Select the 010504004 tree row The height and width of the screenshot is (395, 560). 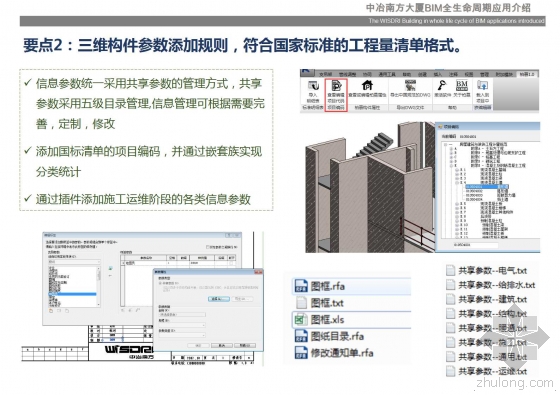[487, 199]
